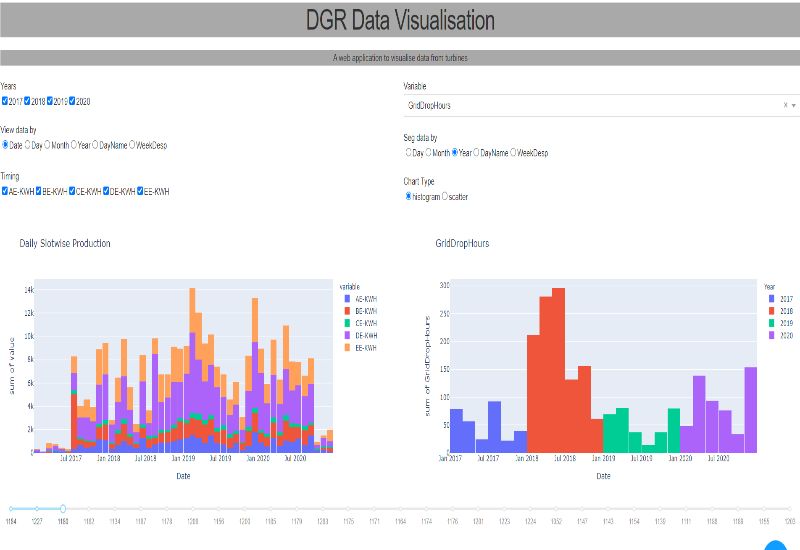The height and width of the screenshot is (550, 800).
Task: Select Month under View data by
Action: tap(47, 146)
